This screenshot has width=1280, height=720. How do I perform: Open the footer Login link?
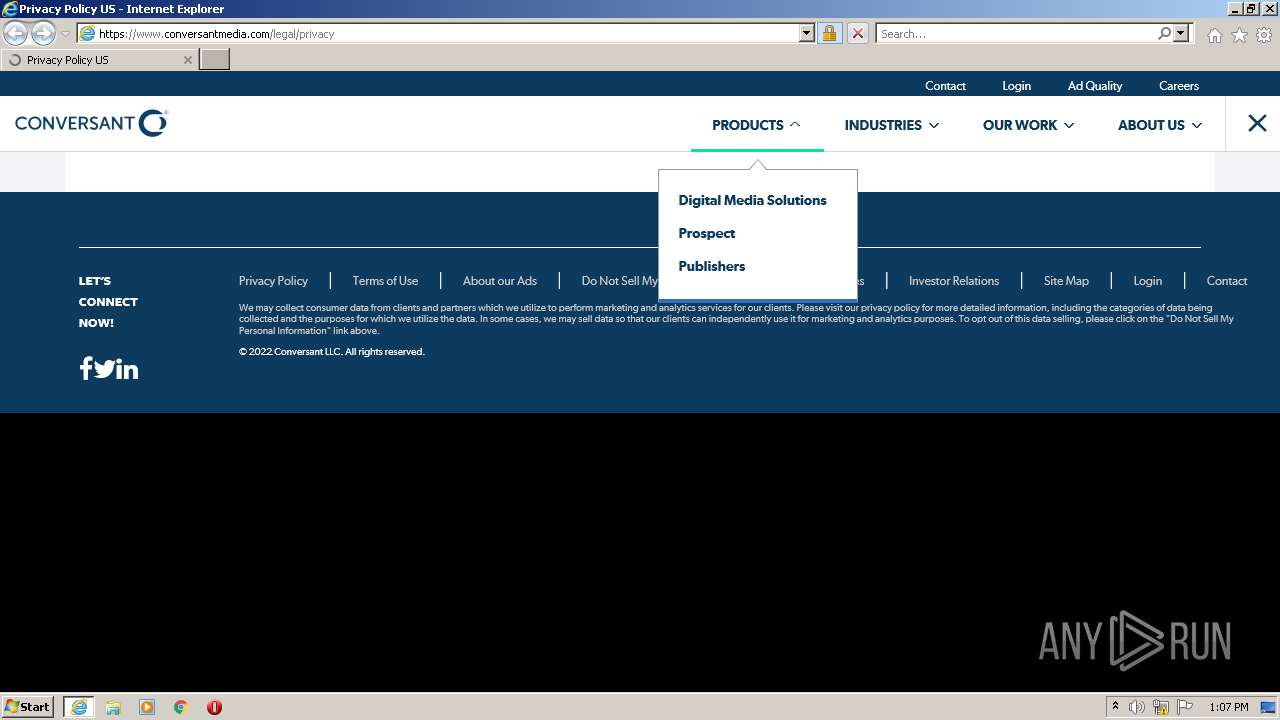point(1147,281)
